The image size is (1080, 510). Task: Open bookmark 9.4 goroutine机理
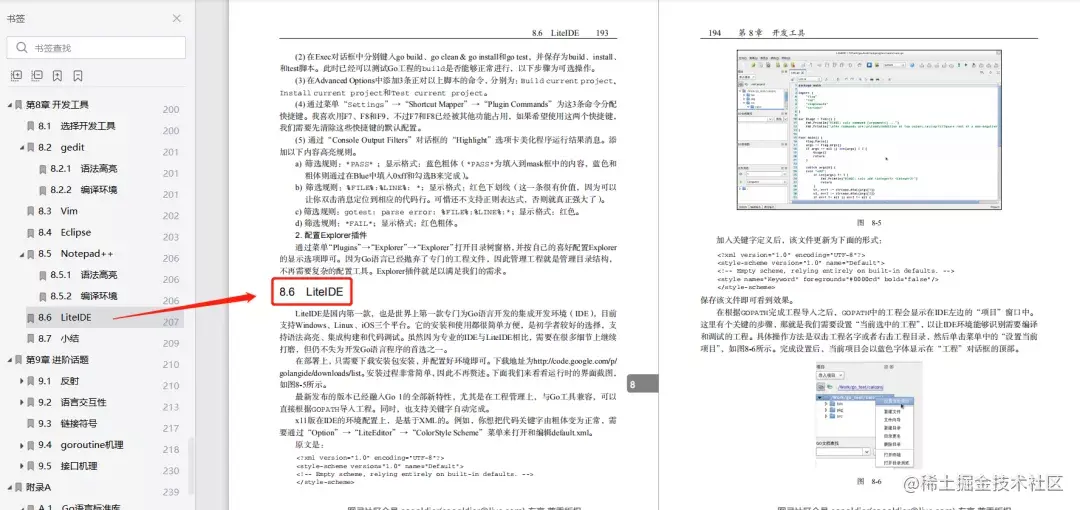[x=81, y=445]
